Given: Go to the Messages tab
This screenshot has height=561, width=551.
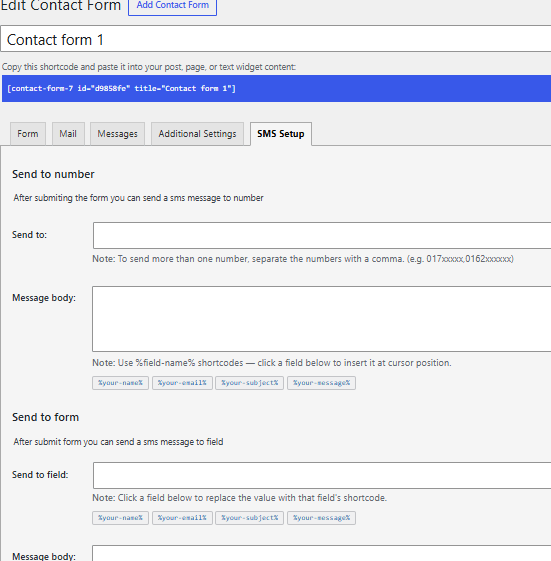Looking at the screenshot, I should click(117, 134).
